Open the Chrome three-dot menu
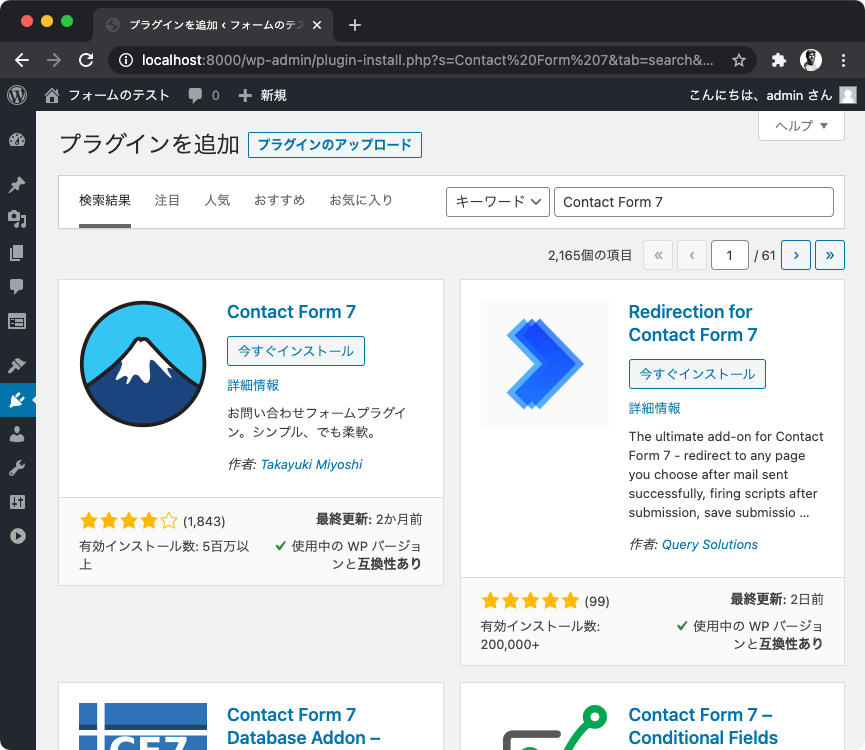Viewport: 865px width, 750px height. [x=843, y=60]
